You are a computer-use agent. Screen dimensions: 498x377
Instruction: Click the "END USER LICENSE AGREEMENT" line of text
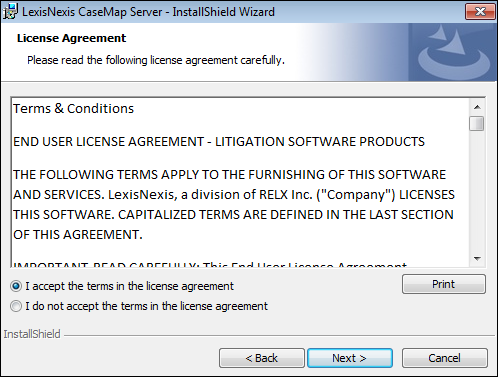[x=219, y=142]
